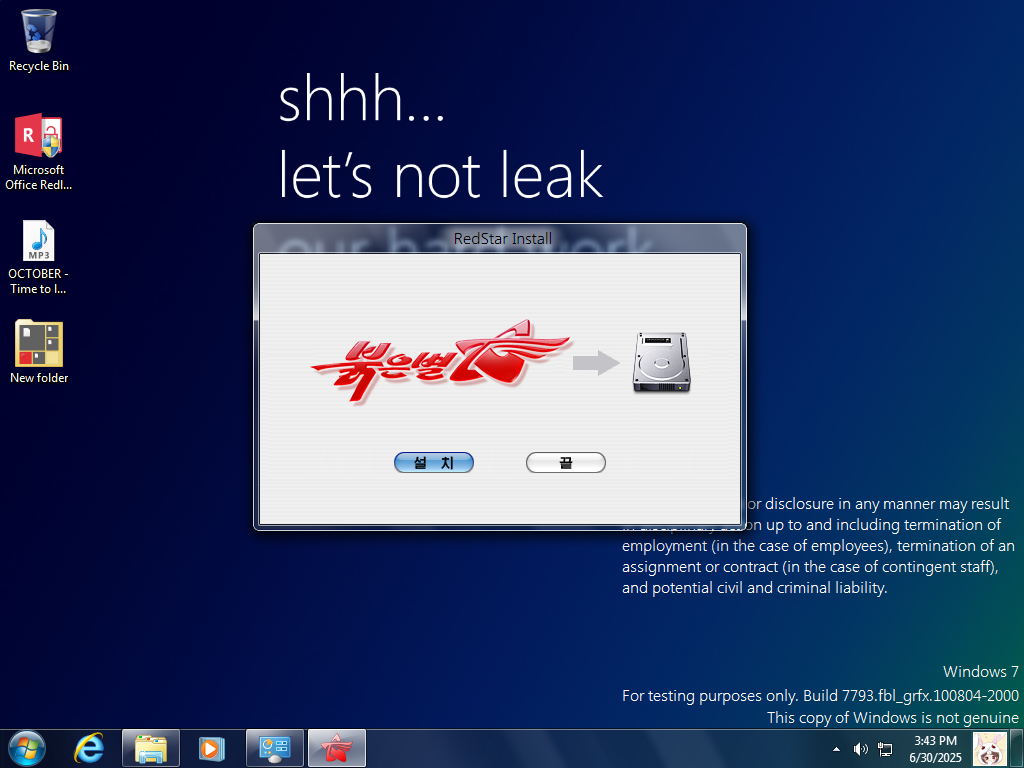The width and height of the screenshot is (1024, 768).
Task: Open the volume speaker tray icon
Action: pyautogui.click(x=860, y=749)
